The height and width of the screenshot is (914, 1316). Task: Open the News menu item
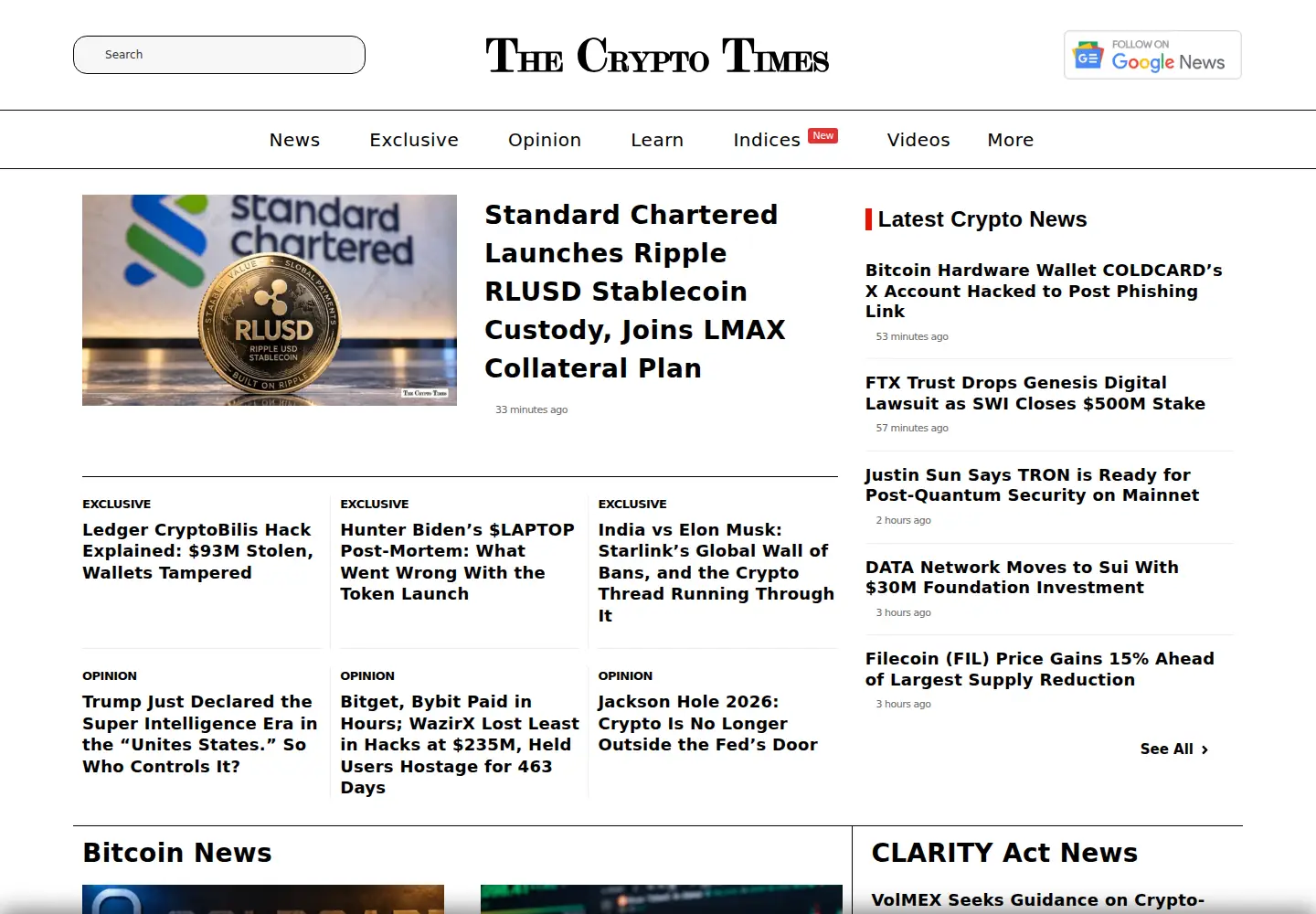(294, 140)
